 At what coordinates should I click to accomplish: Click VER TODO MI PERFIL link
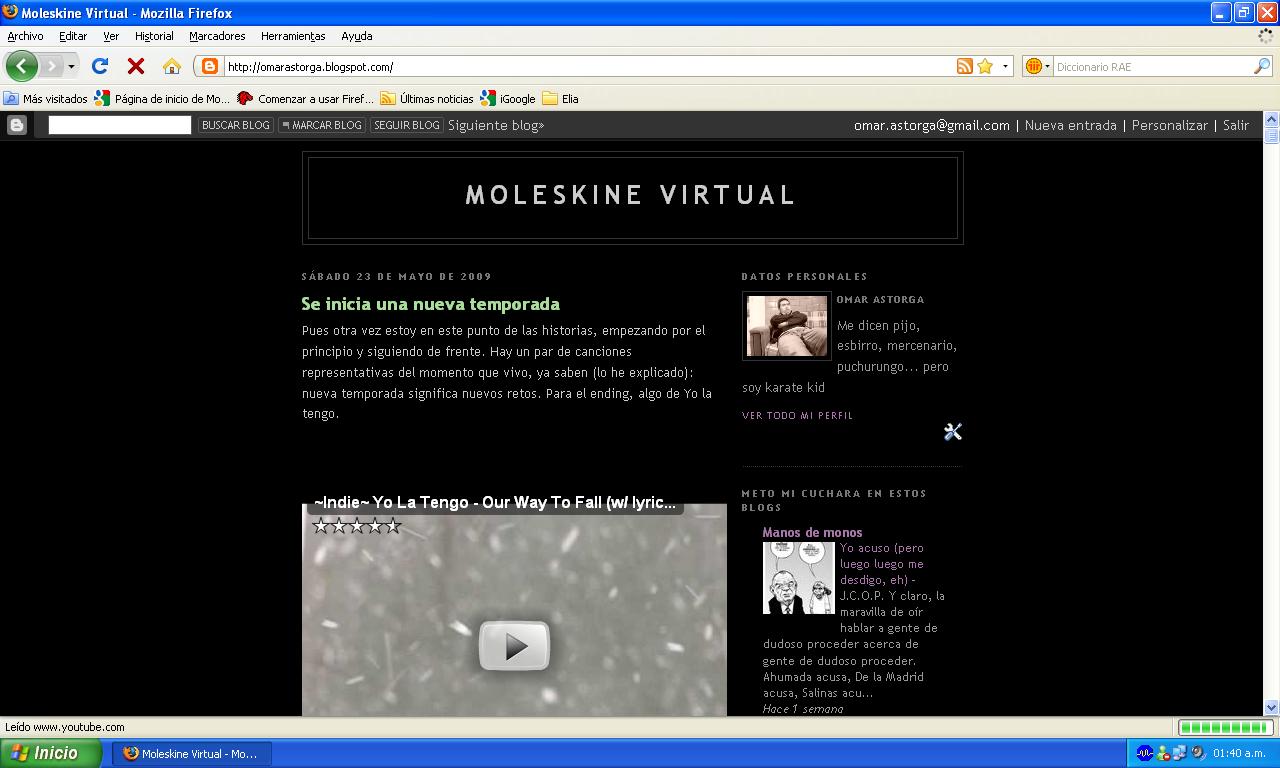[797, 415]
